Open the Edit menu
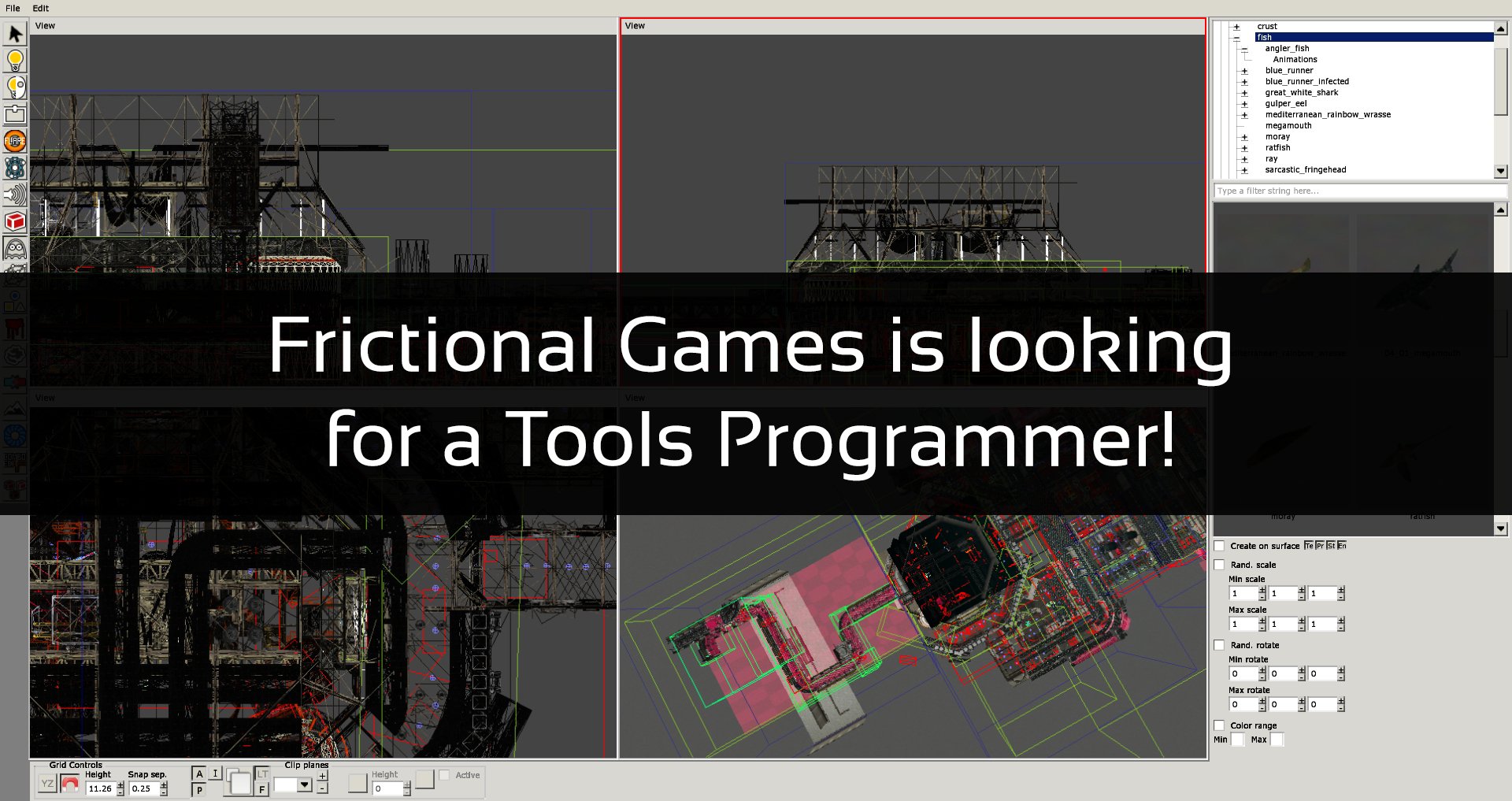 41,8
